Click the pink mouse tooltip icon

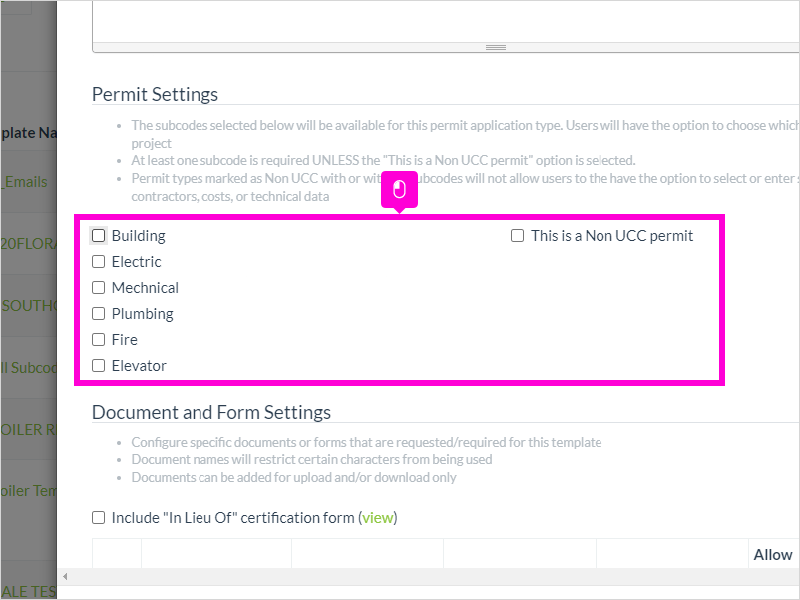399,190
